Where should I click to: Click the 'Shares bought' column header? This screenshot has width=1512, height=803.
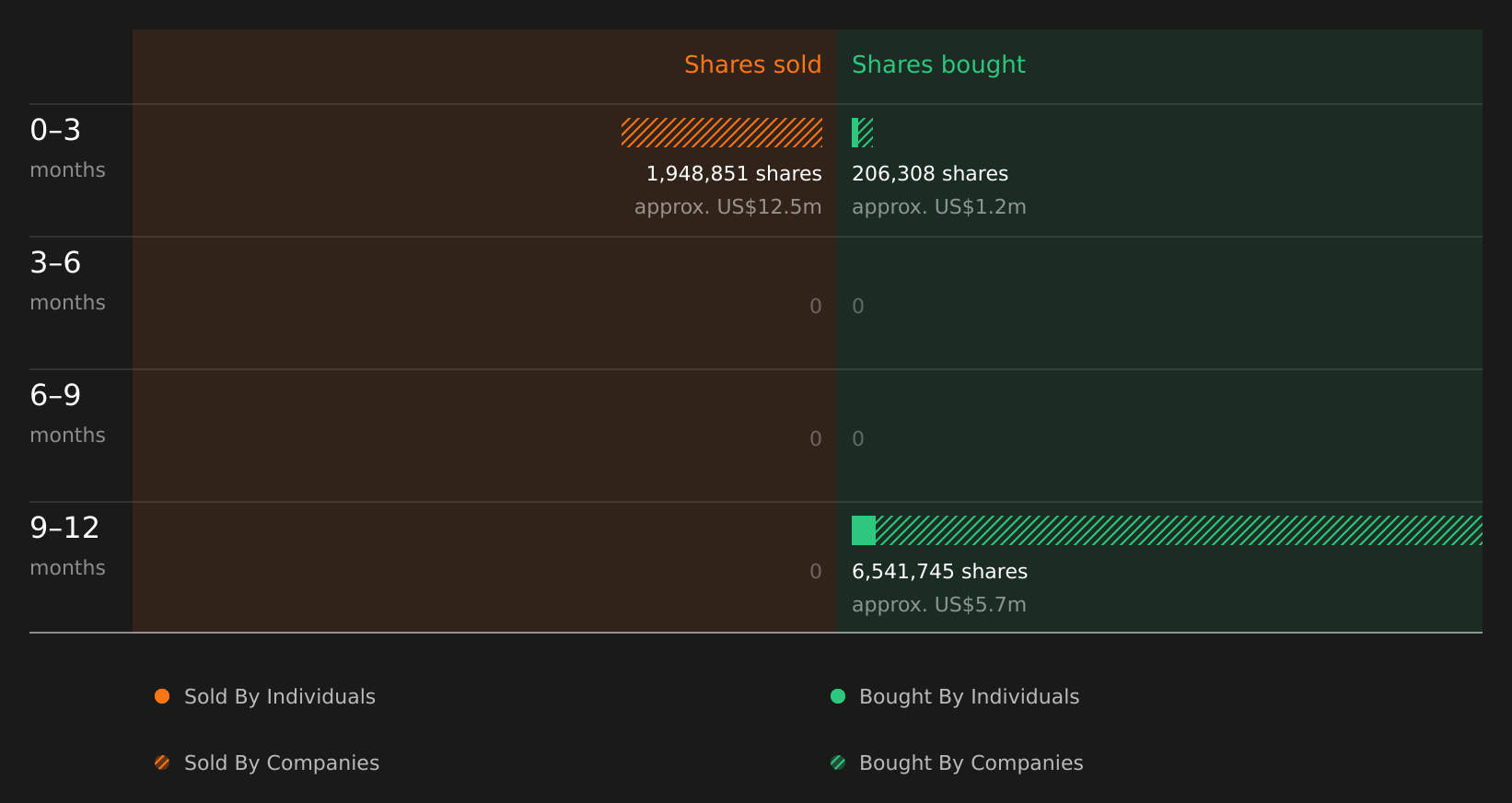938,64
